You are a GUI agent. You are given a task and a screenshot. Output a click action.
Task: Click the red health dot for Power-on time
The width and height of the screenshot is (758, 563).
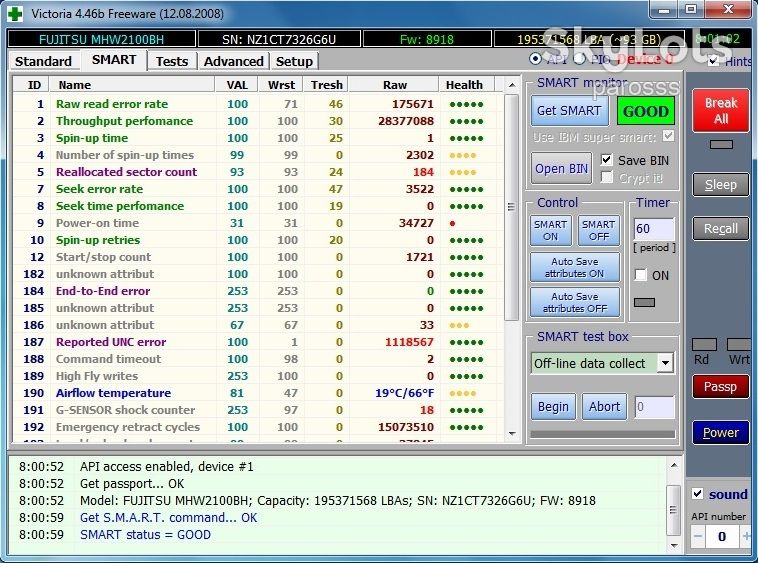tap(452, 223)
